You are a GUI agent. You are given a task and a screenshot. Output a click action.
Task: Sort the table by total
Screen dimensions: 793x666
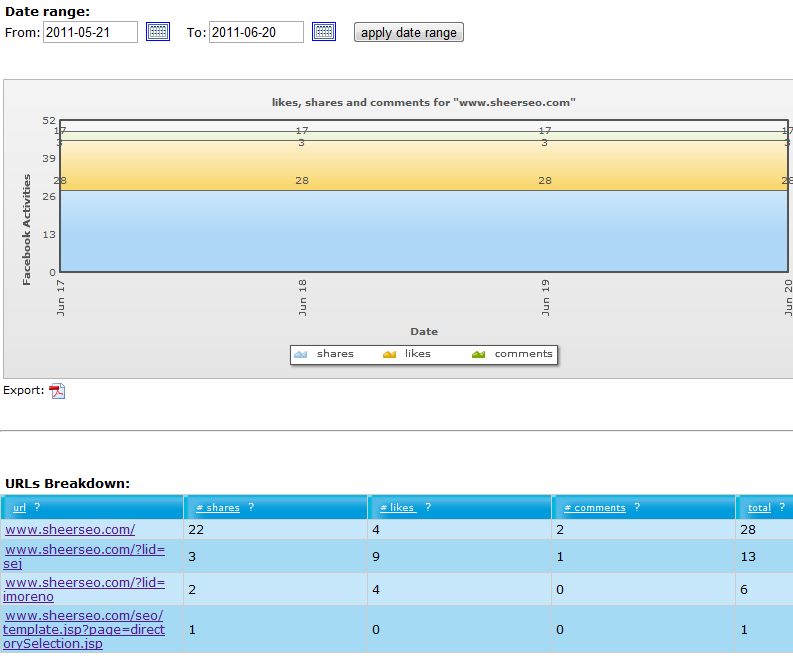pos(759,508)
